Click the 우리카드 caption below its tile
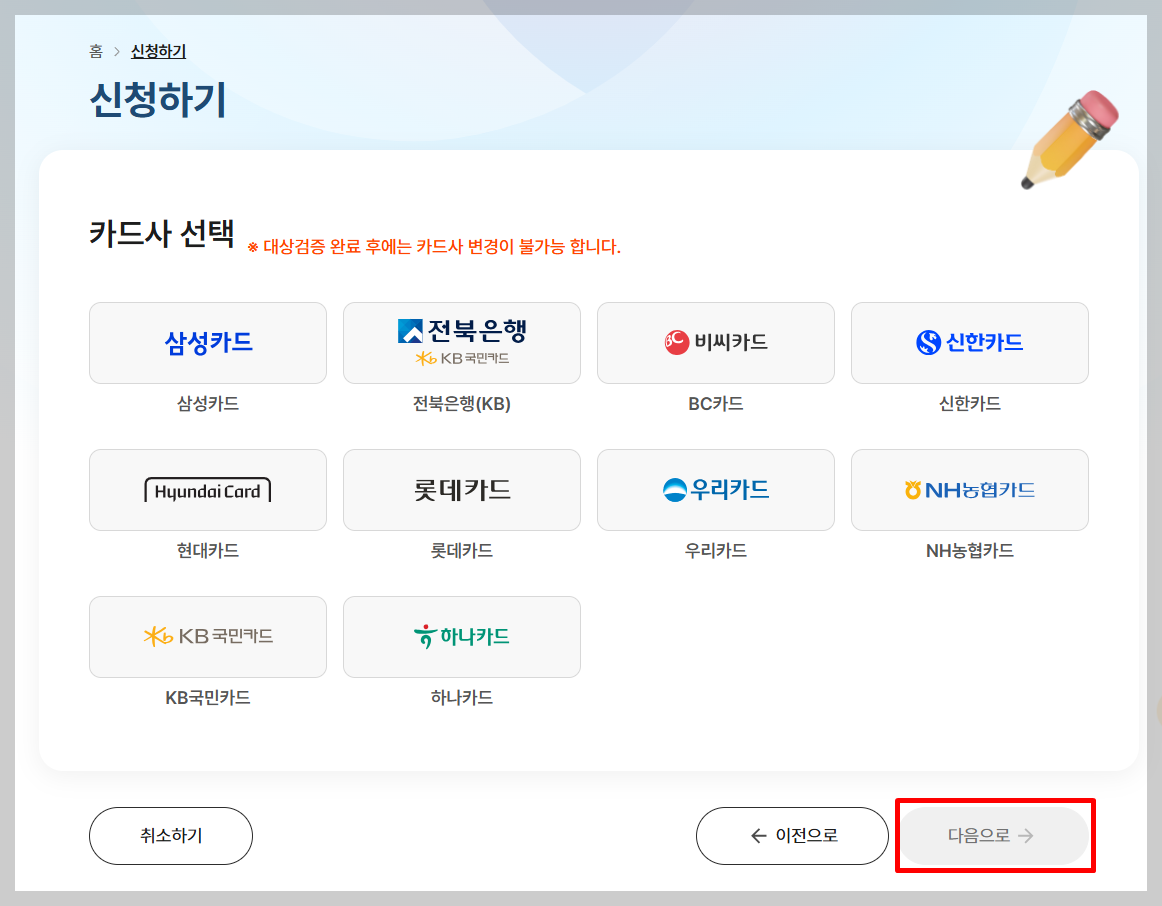 (716, 550)
